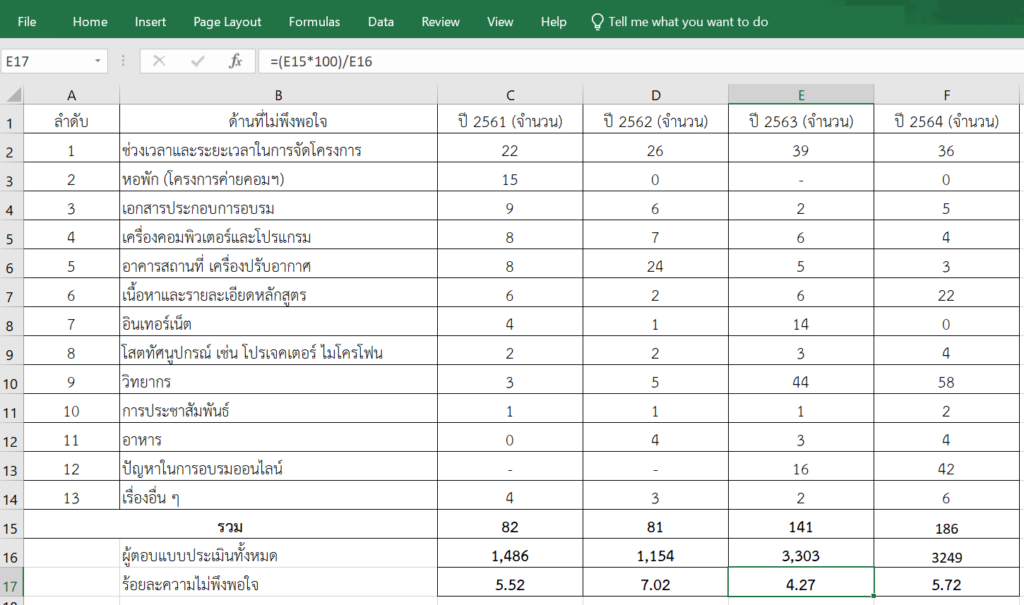1024x605 pixels.
Task: Click the Select All corner triangle
Action: pos(13,95)
